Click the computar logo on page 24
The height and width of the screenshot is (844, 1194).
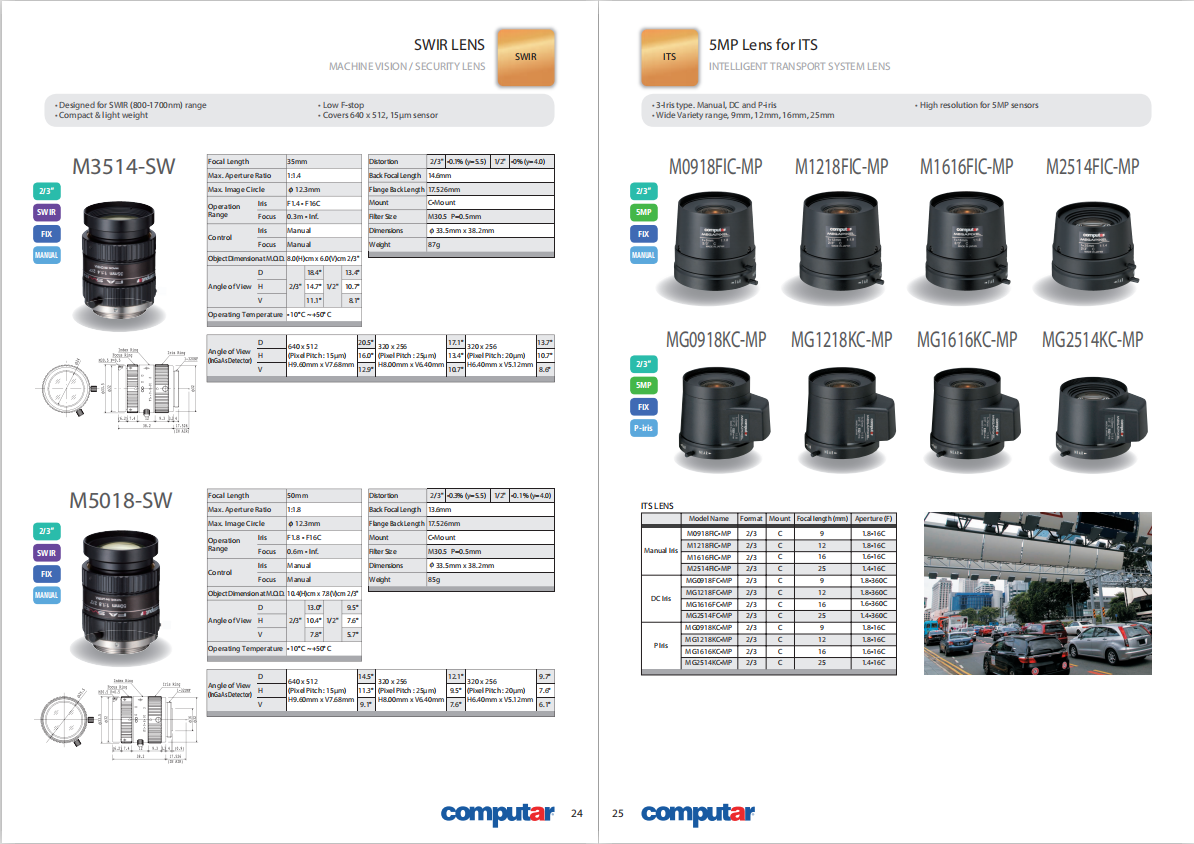[498, 814]
